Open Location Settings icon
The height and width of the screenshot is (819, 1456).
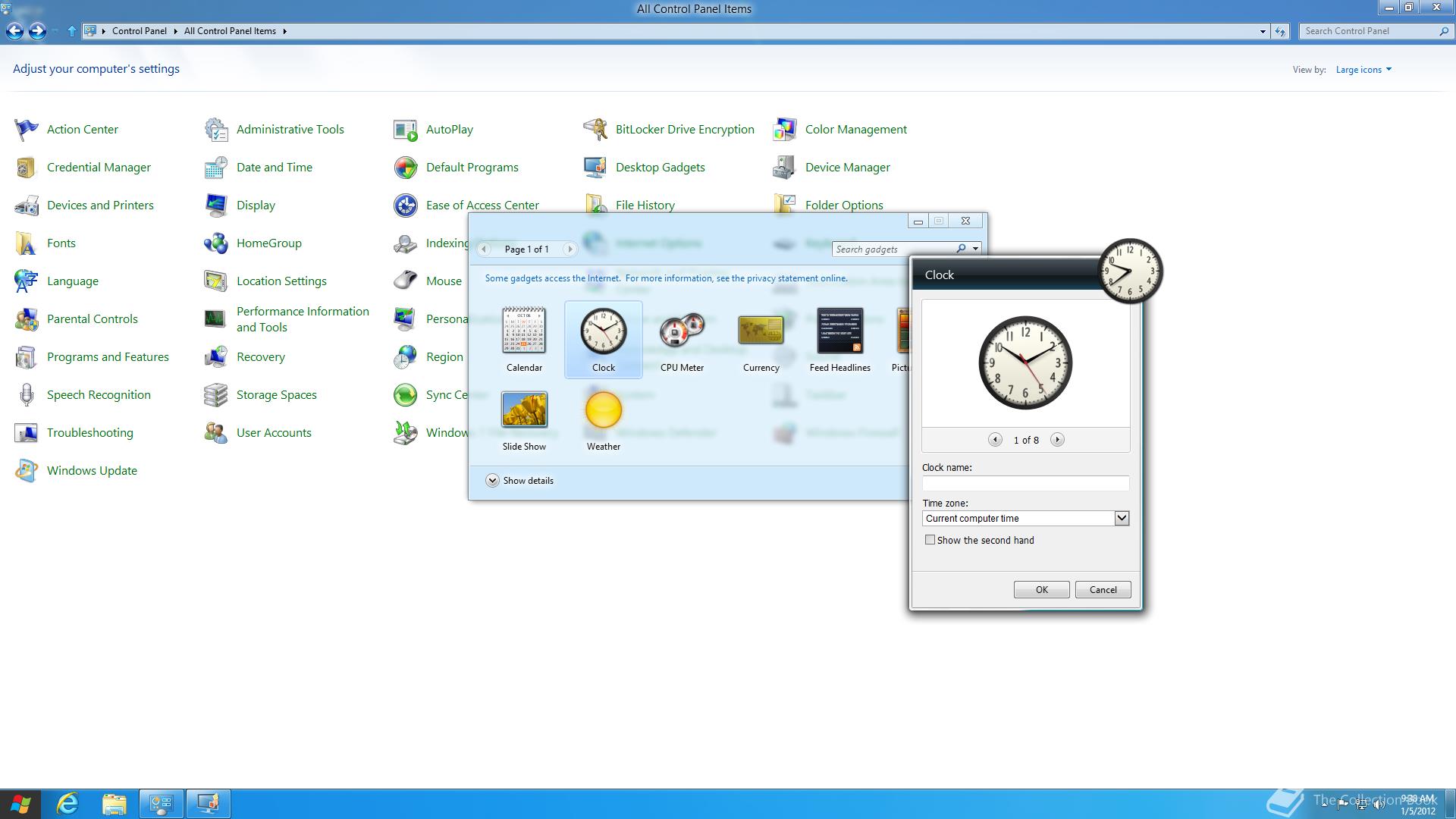(216, 281)
